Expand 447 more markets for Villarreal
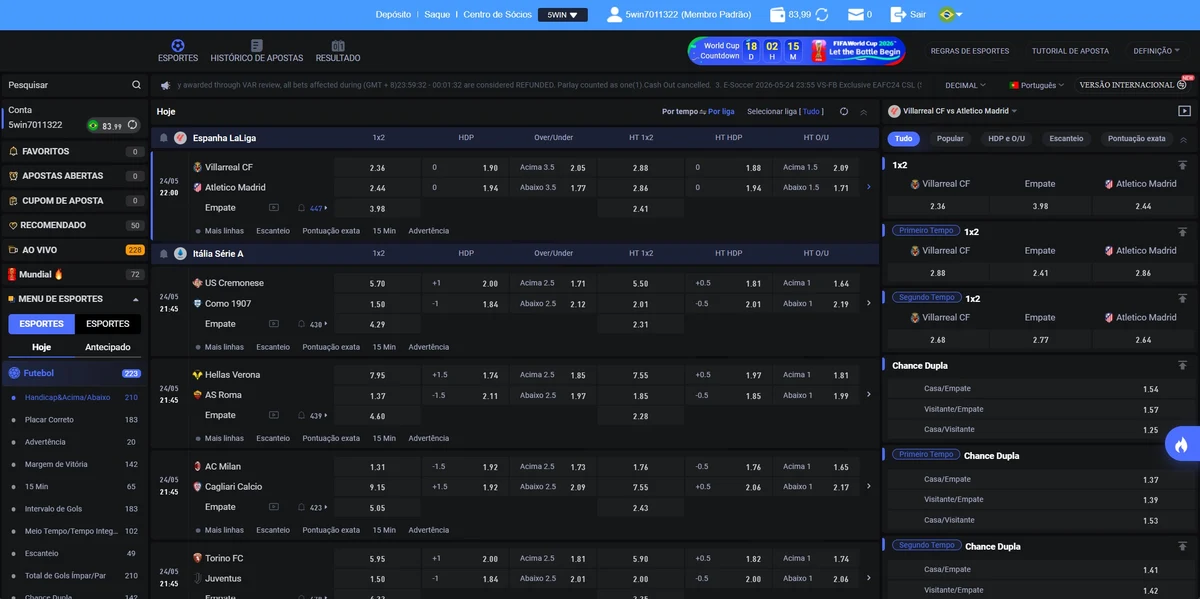 pos(318,208)
